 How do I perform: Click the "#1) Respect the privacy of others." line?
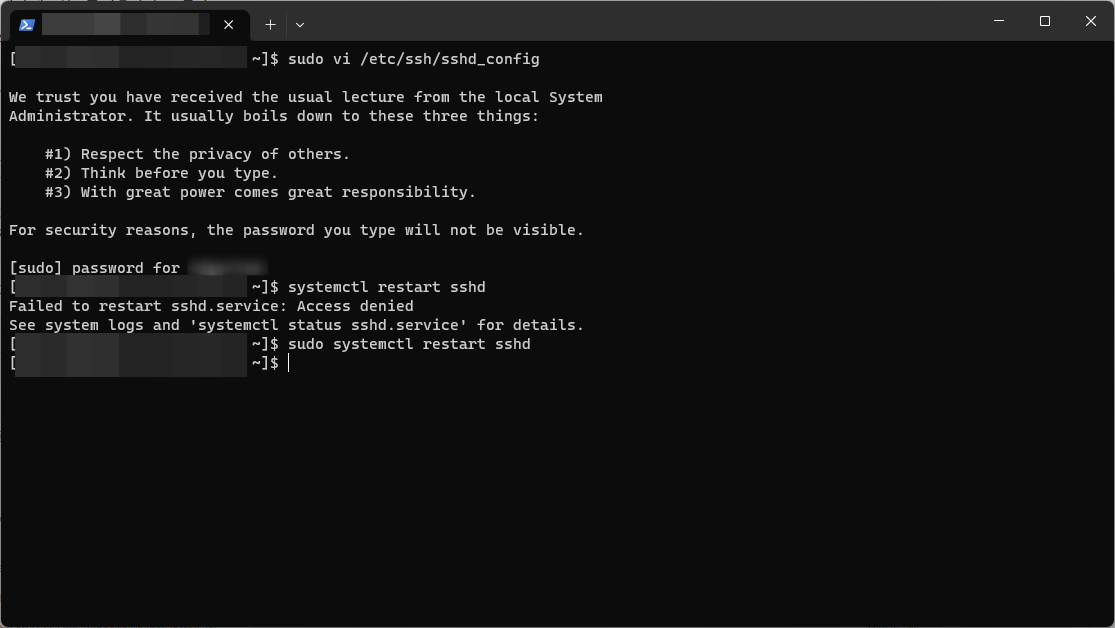[197, 154]
